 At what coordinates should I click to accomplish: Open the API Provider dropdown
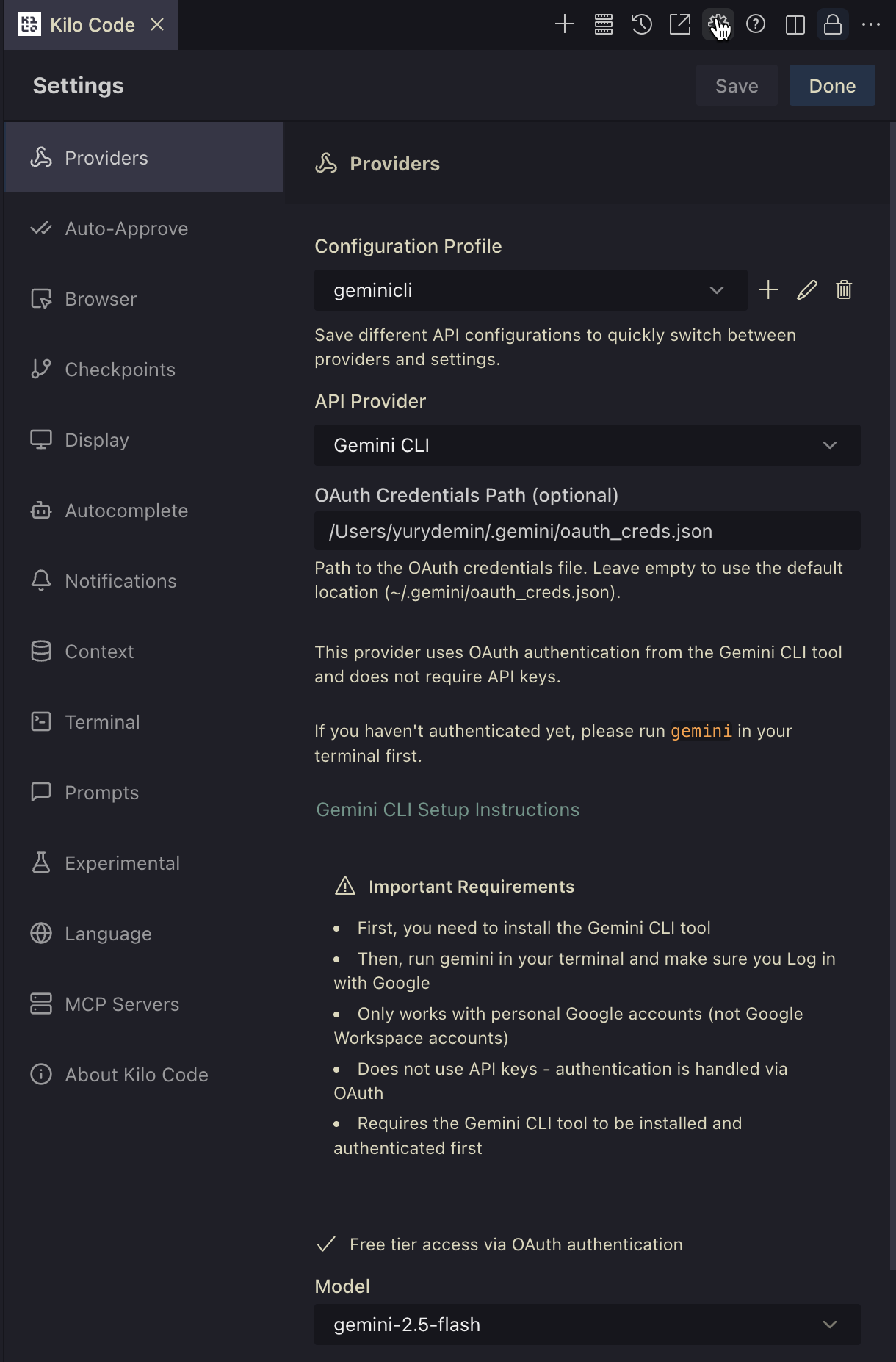tap(588, 445)
